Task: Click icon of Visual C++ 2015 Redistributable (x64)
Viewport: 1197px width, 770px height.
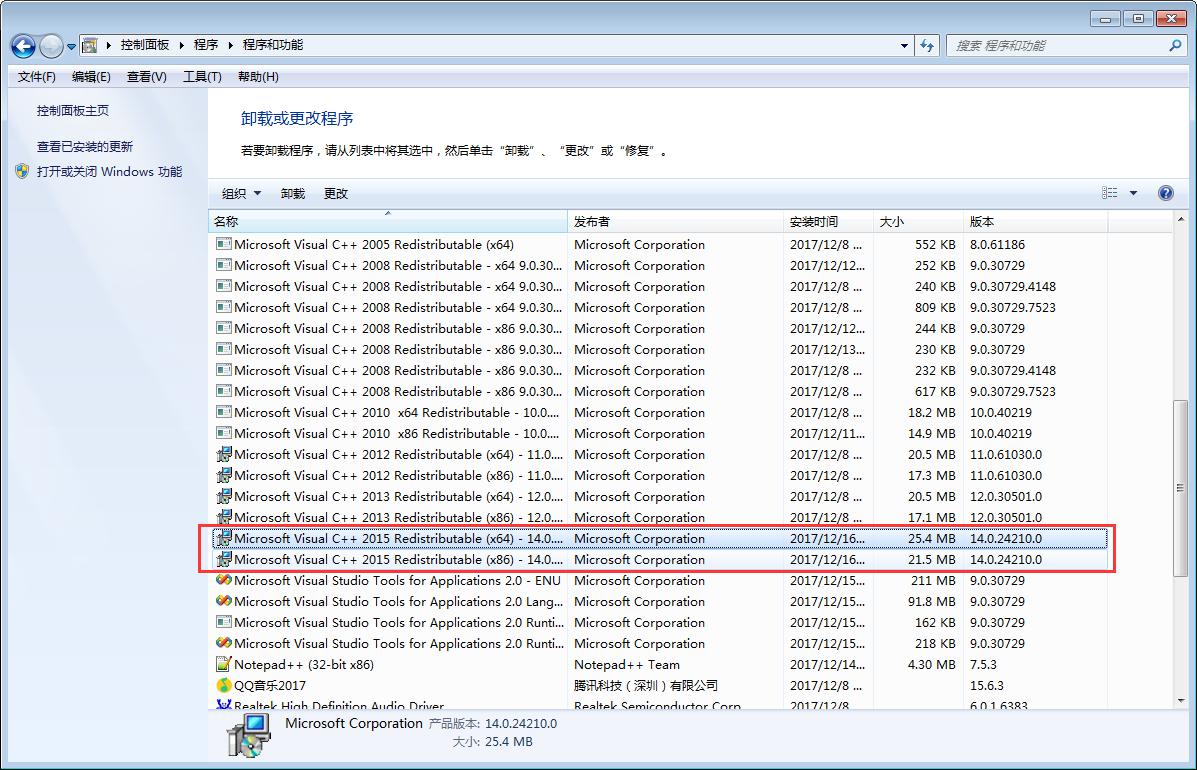Action: pyautogui.click(x=224, y=538)
